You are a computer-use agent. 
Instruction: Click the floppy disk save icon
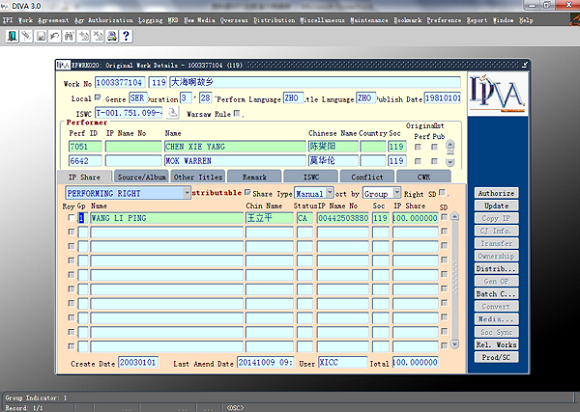pos(41,36)
